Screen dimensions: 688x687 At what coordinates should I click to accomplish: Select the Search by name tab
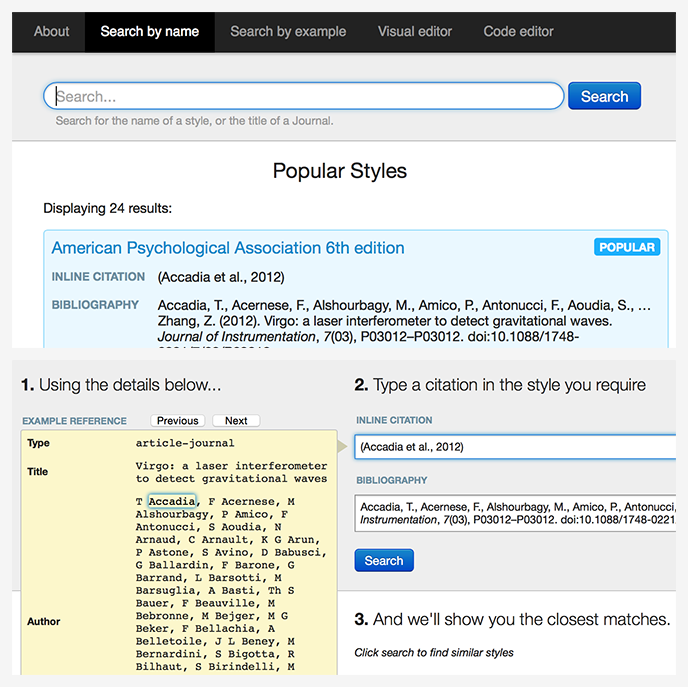tap(149, 32)
